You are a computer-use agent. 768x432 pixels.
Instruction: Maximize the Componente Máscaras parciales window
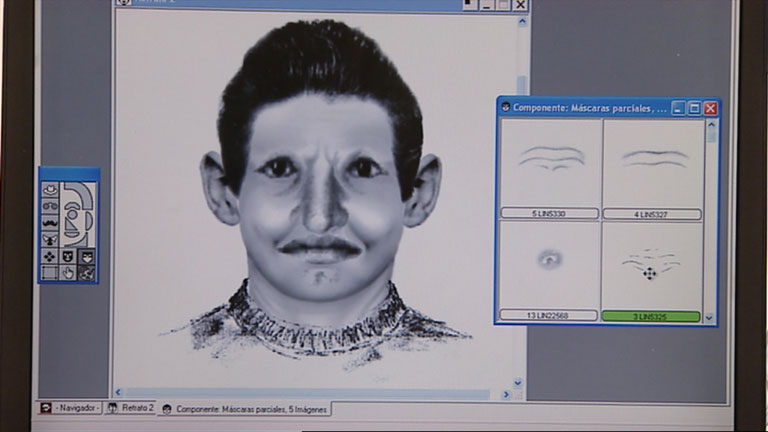pyautogui.click(x=694, y=108)
